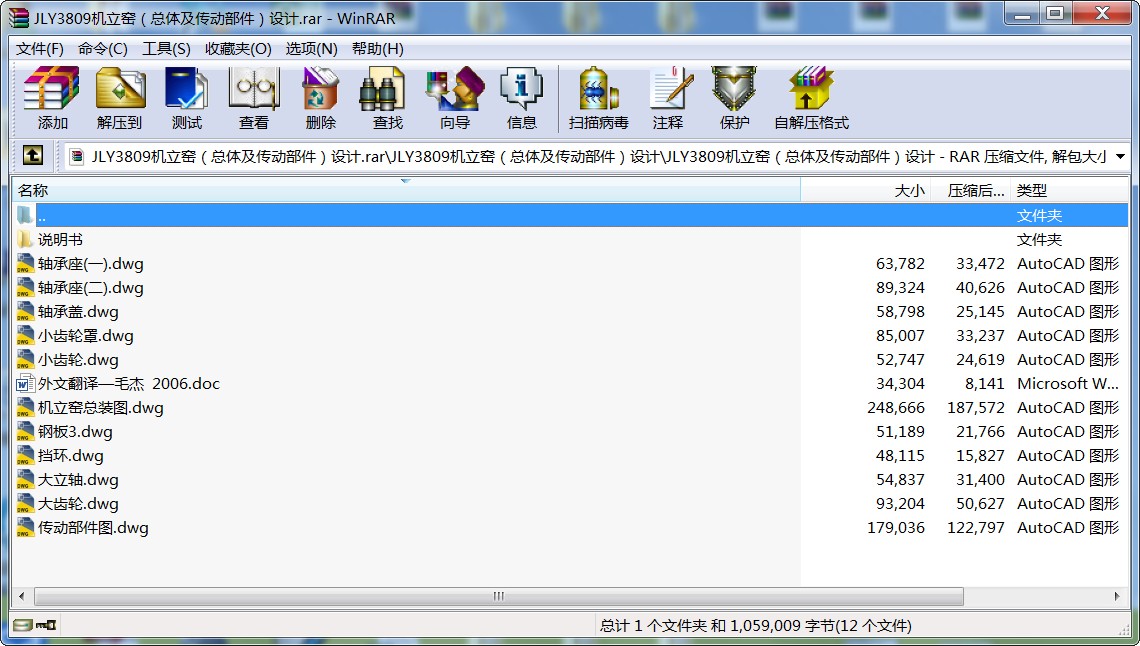This screenshot has height=646, width=1140.
Task: Click the 扫描病毒 virus scan icon
Action: [598, 98]
